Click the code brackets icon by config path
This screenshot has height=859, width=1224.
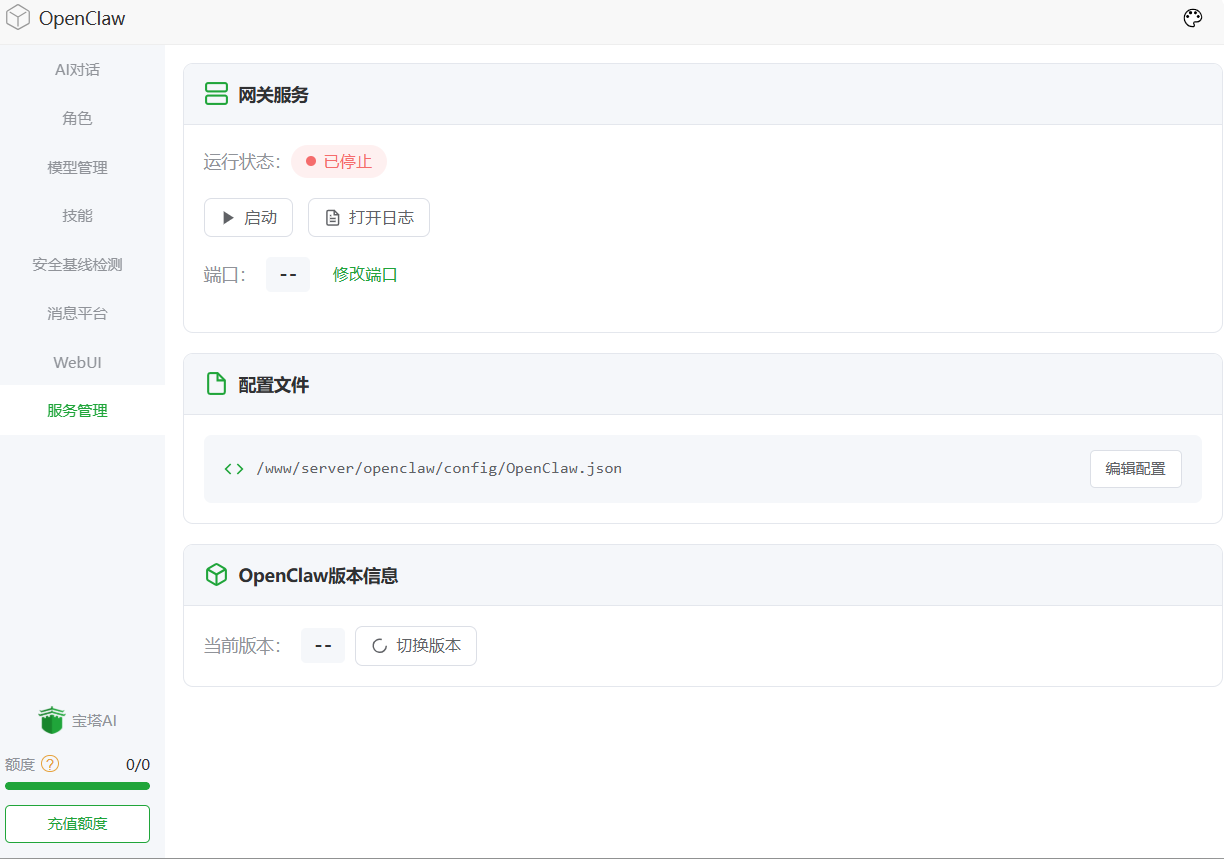pyautogui.click(x=234, y=468)
